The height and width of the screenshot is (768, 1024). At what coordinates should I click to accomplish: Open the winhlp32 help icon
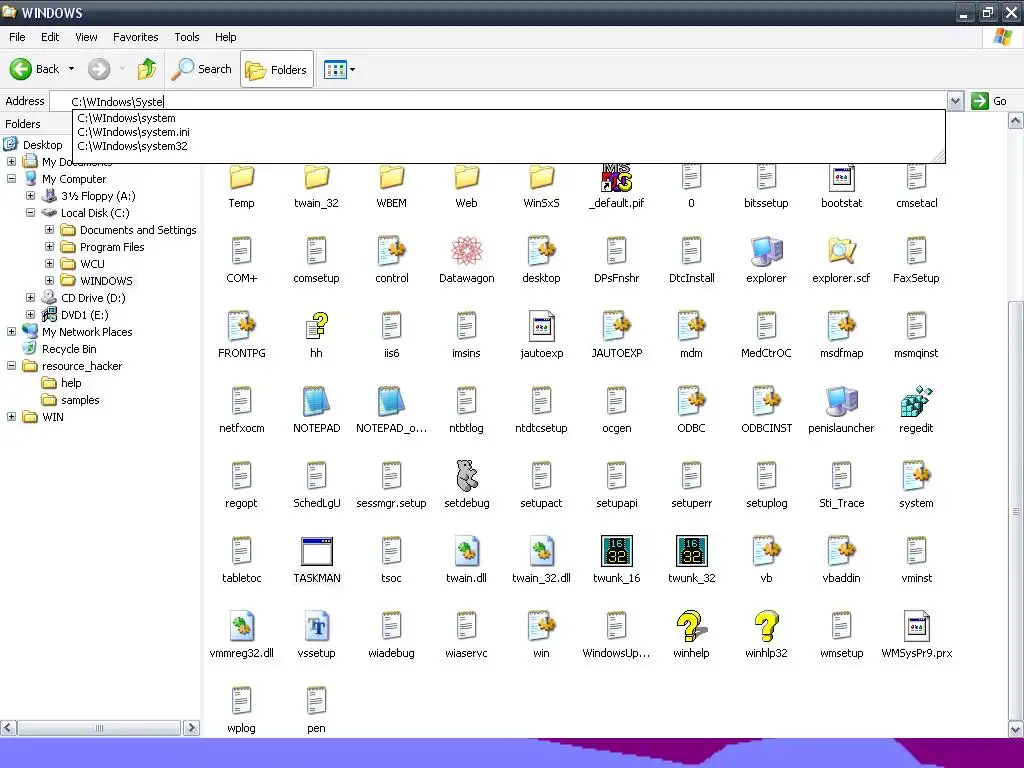766,626
